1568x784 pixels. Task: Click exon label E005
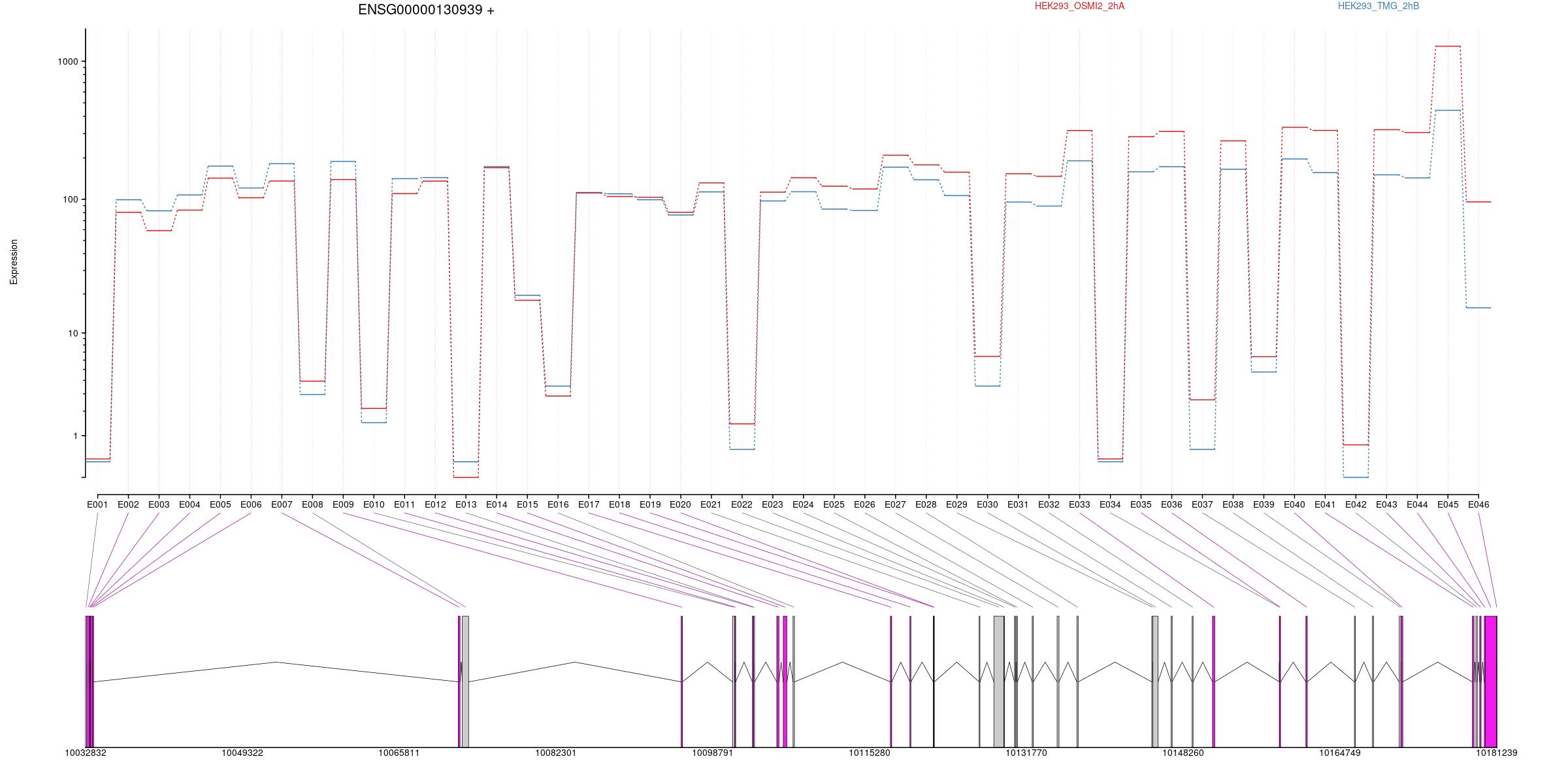(220, 504)
